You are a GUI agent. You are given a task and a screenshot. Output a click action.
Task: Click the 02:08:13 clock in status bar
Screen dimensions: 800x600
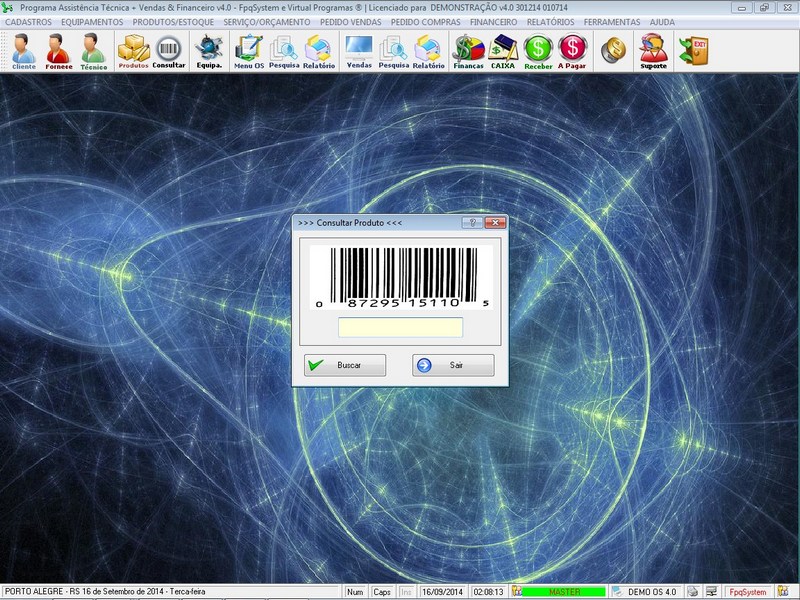coord(488,592)
